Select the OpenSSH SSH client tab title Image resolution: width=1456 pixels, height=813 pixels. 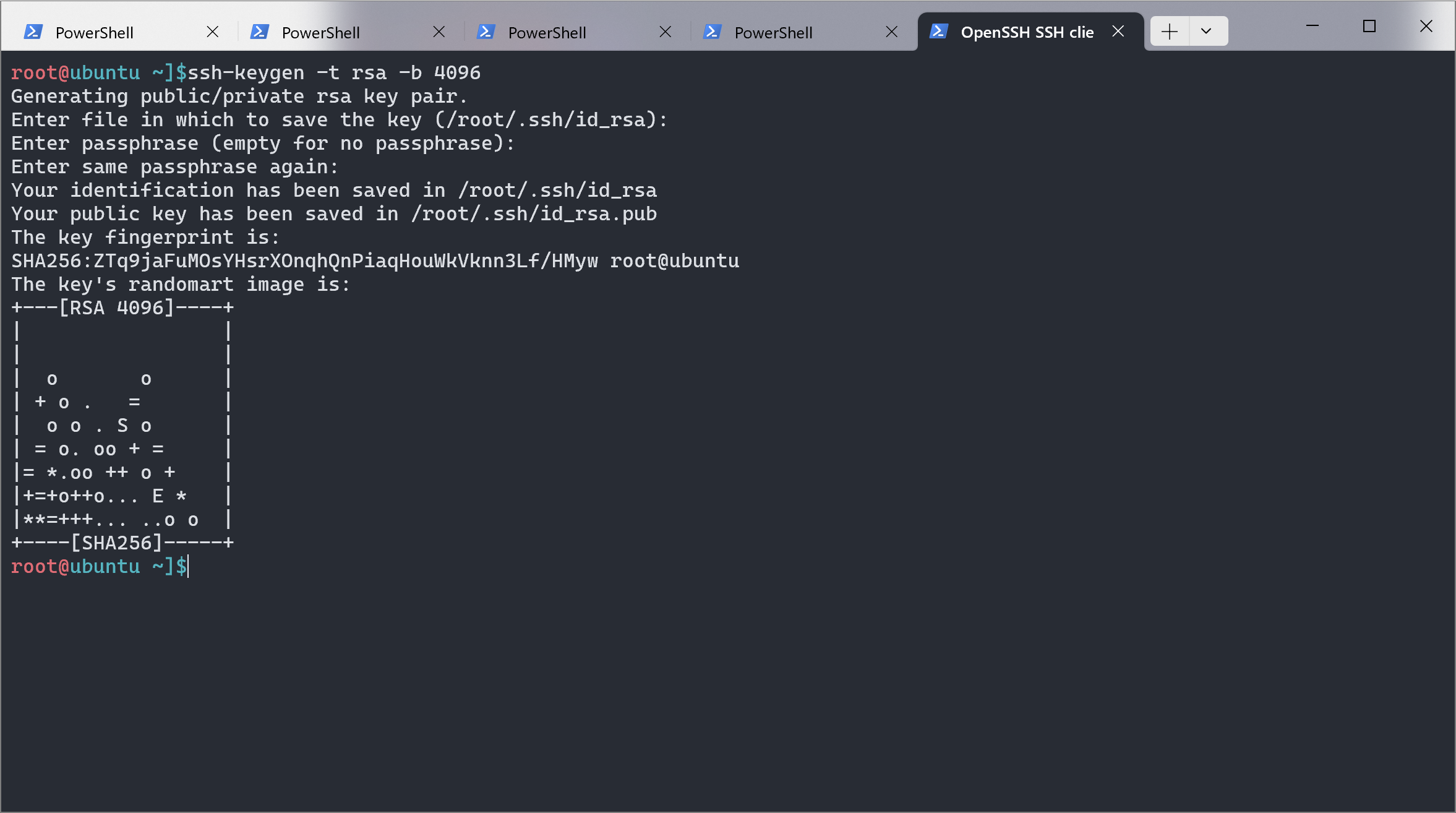click(x=1027, y=32)
